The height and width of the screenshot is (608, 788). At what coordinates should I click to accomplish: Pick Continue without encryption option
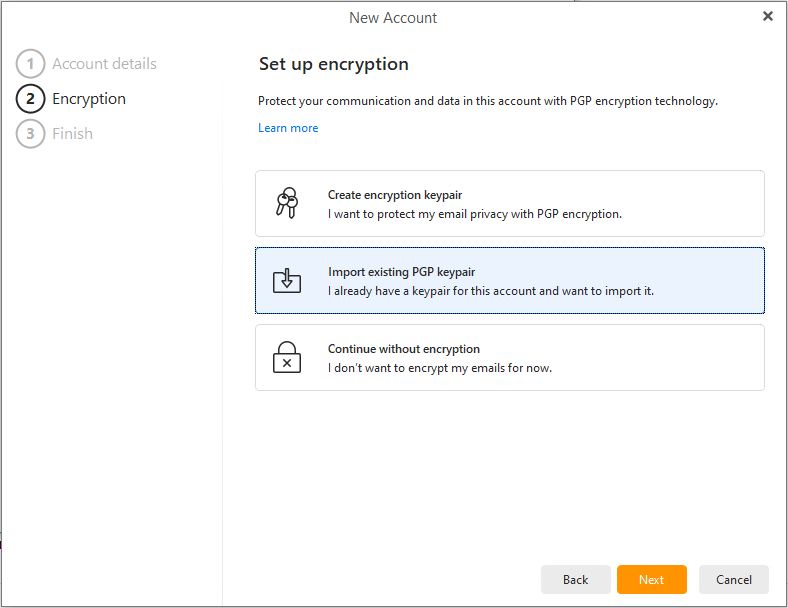(x=510, y=357)
